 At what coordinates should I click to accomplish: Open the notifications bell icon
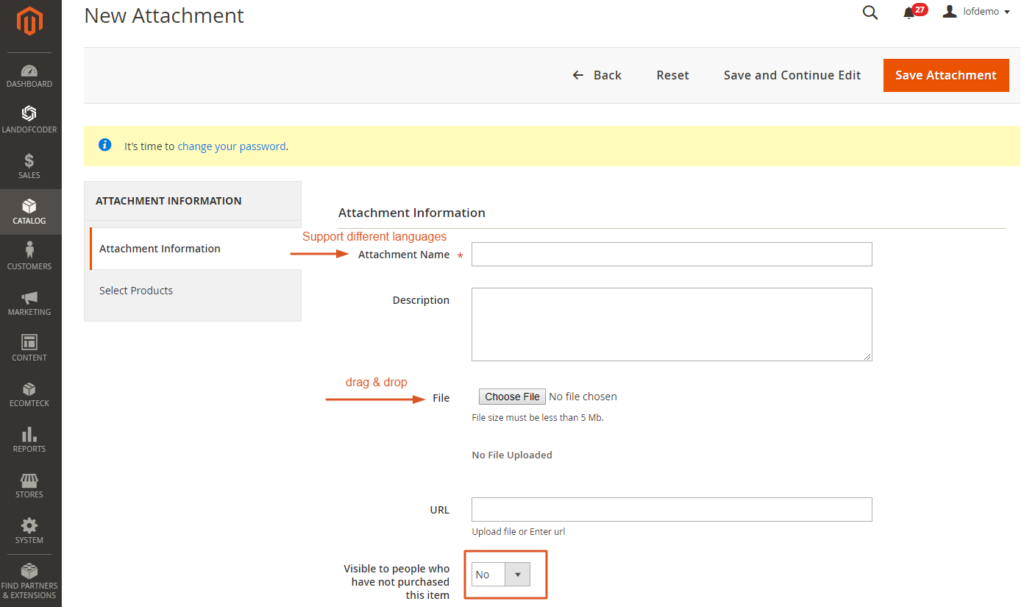910,13
